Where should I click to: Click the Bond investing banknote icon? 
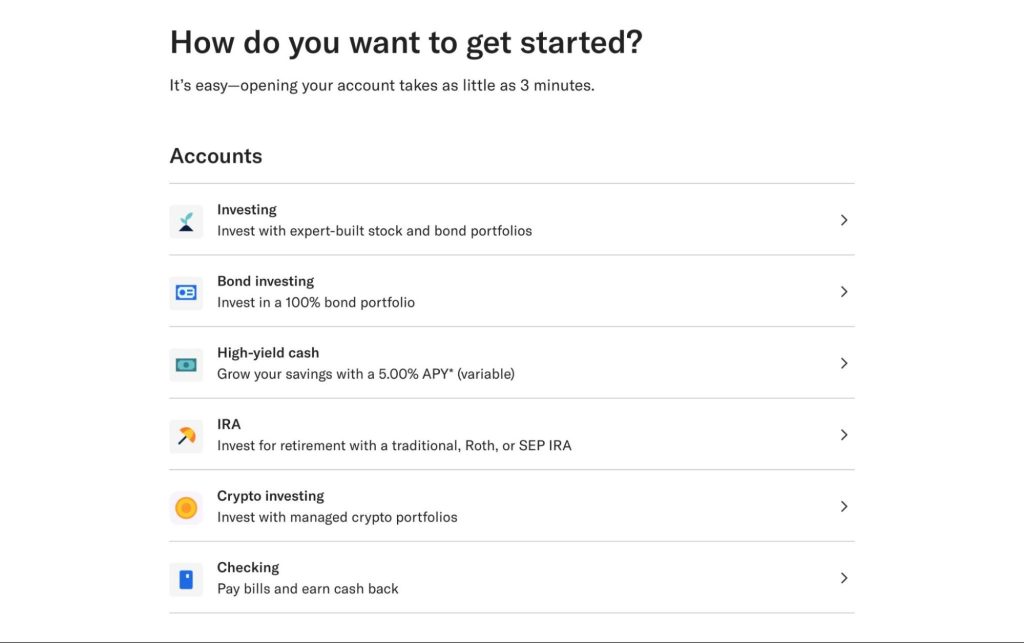[186, 292]
